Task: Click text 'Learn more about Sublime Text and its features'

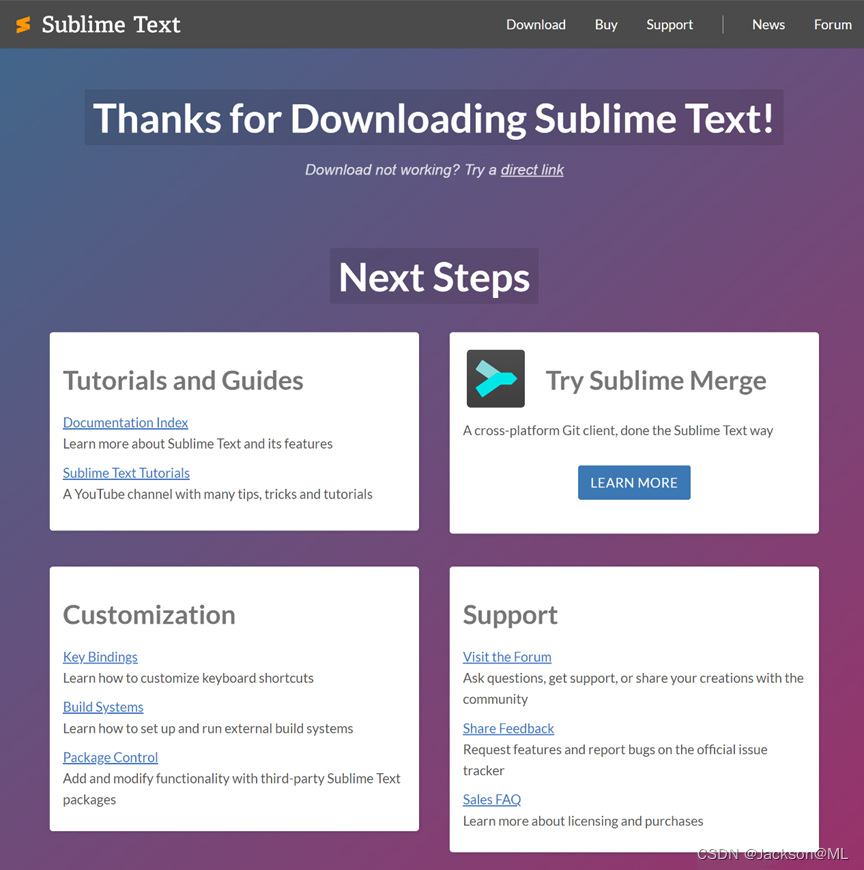Action: (198, 444)
